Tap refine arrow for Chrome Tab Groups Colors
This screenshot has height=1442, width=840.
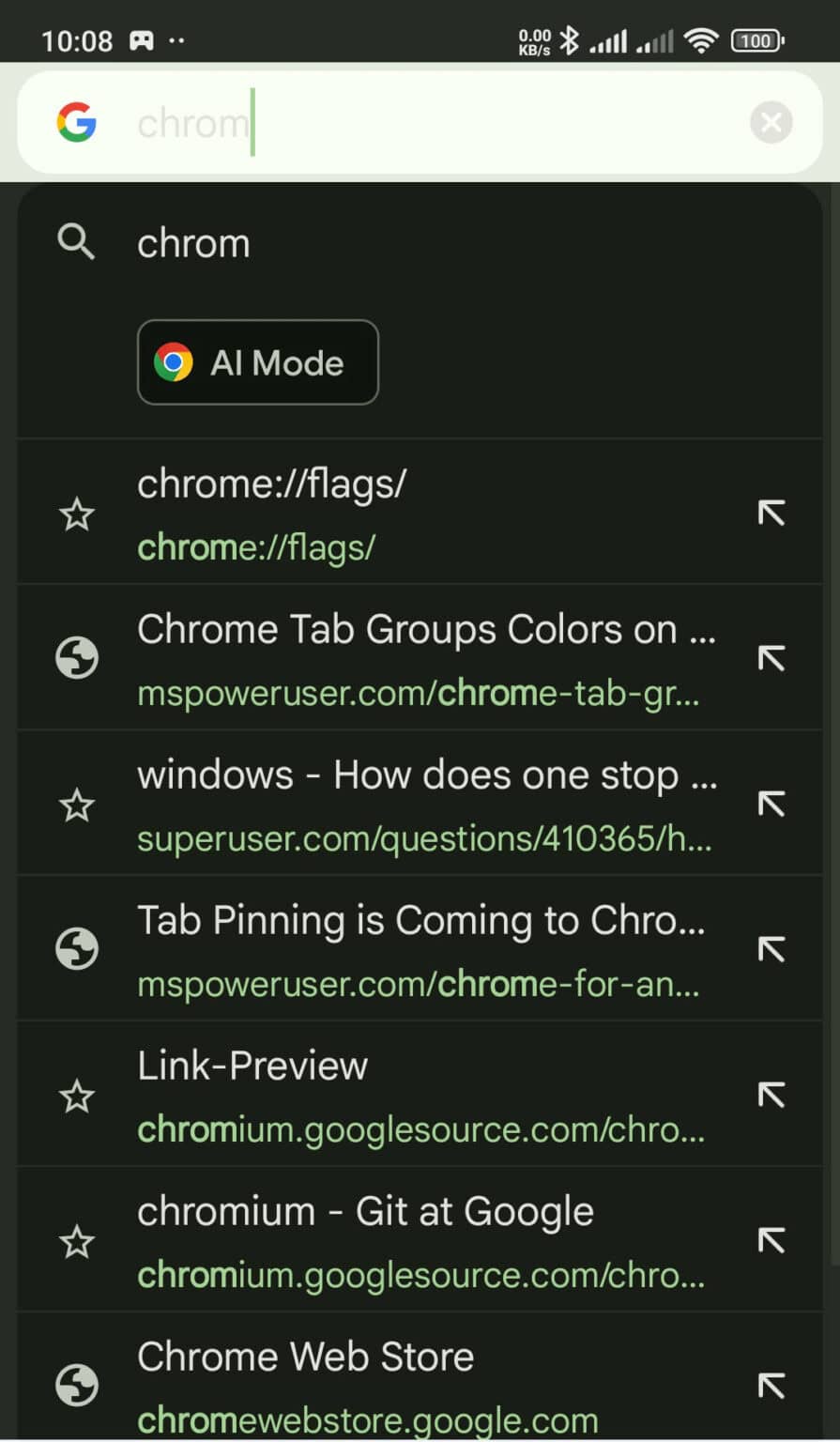(x=771, y=658)
